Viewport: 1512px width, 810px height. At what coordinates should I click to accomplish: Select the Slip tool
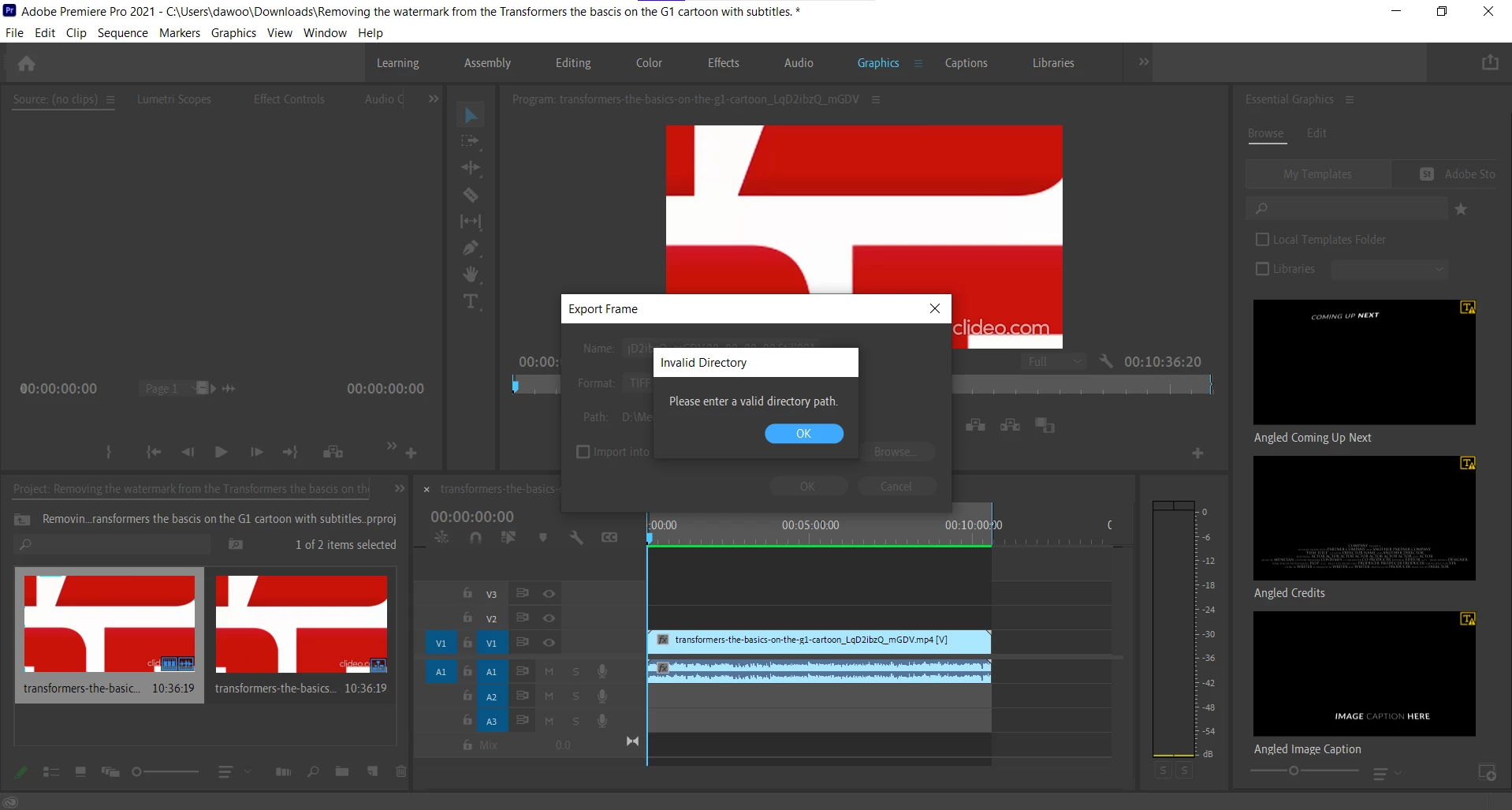[471, 222]
